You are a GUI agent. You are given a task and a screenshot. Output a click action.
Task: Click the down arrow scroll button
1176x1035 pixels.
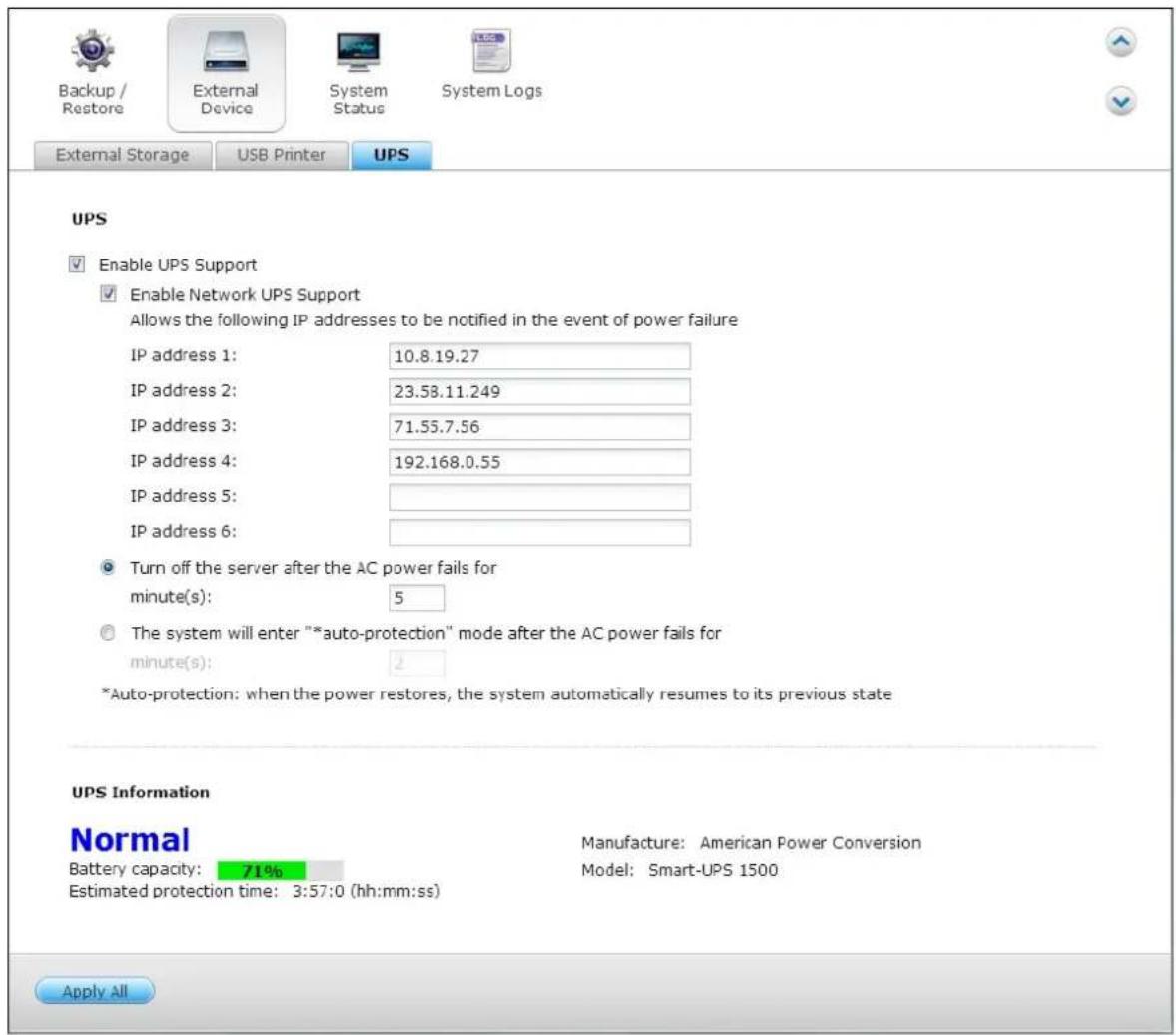[x=1120, y=101]
